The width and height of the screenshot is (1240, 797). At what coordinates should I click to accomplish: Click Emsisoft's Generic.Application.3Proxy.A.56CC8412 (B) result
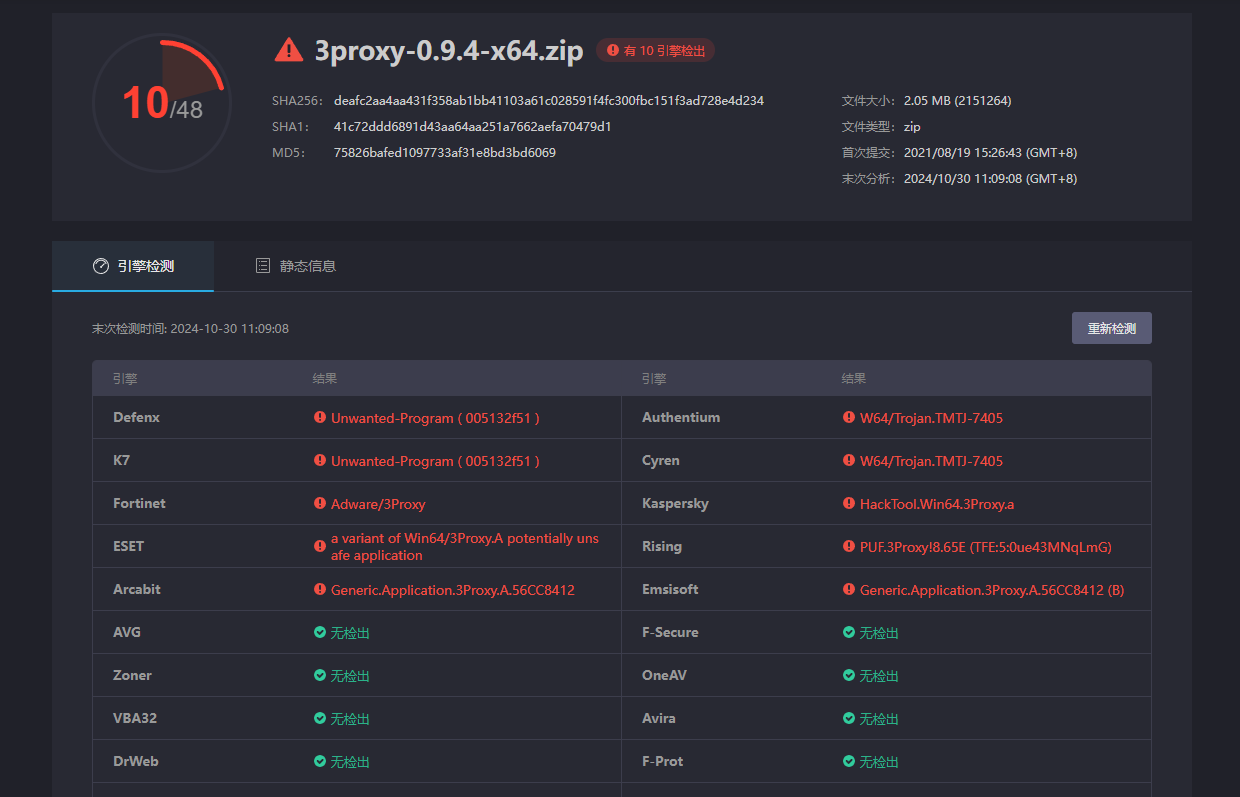tap(992, 590)
